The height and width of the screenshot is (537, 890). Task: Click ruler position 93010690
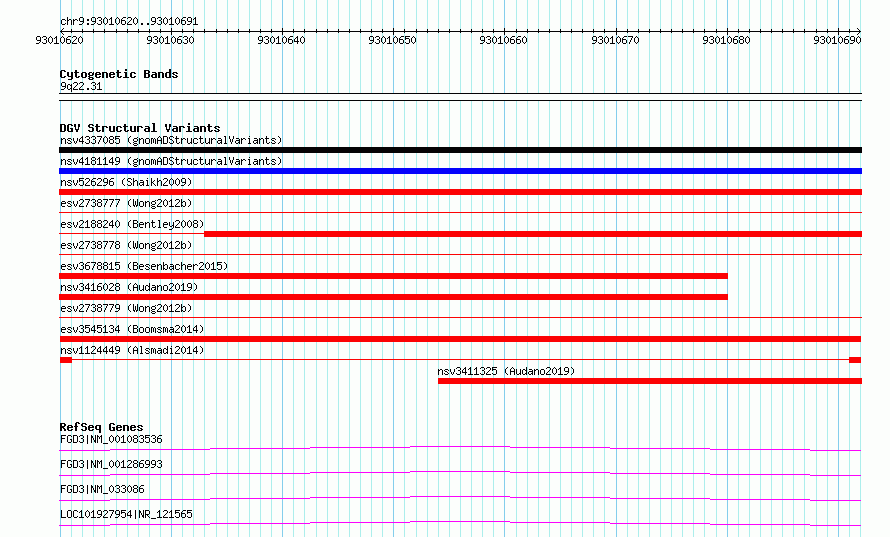click(837, 40)
